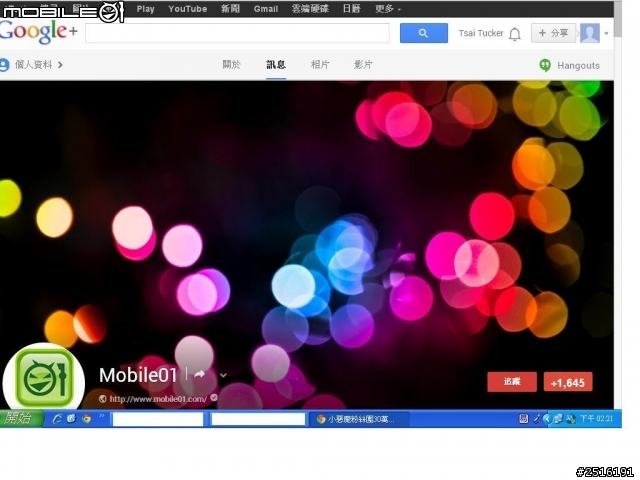Screen dimensions: 640x480
Task: Click the Hangouts label
Action: pos(578,65)
